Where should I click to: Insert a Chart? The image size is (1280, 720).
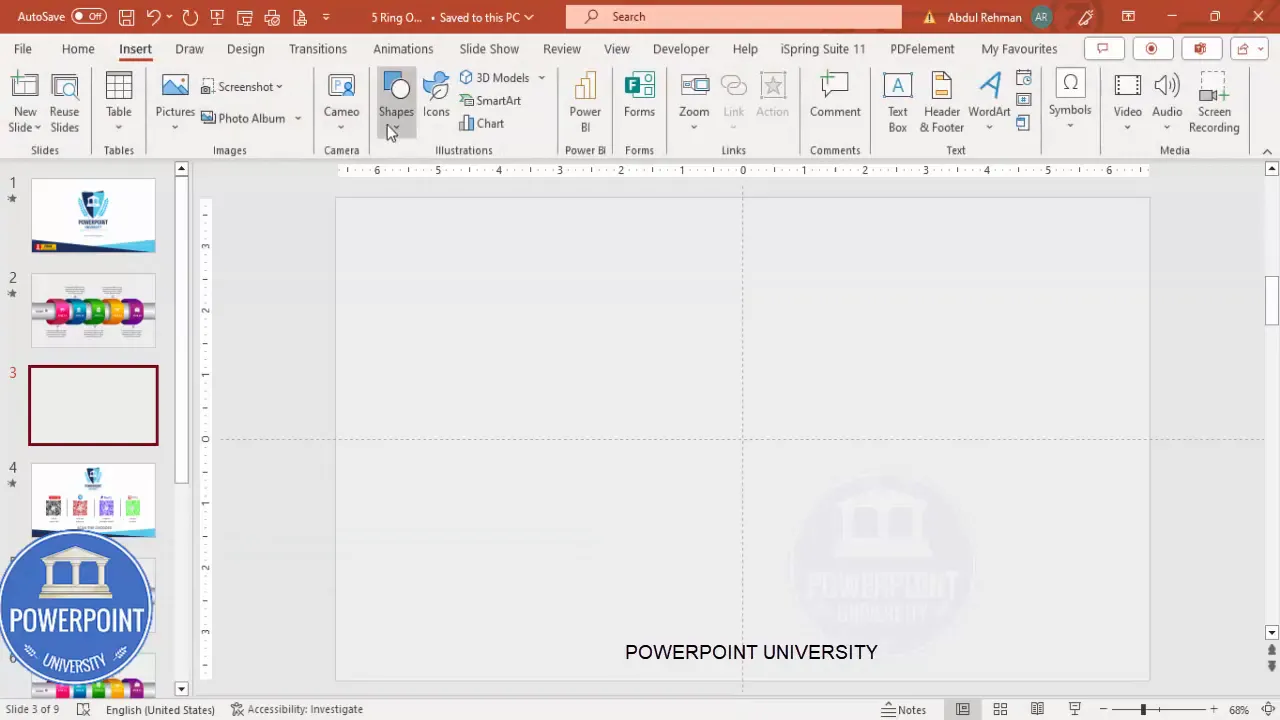(482, 124)
